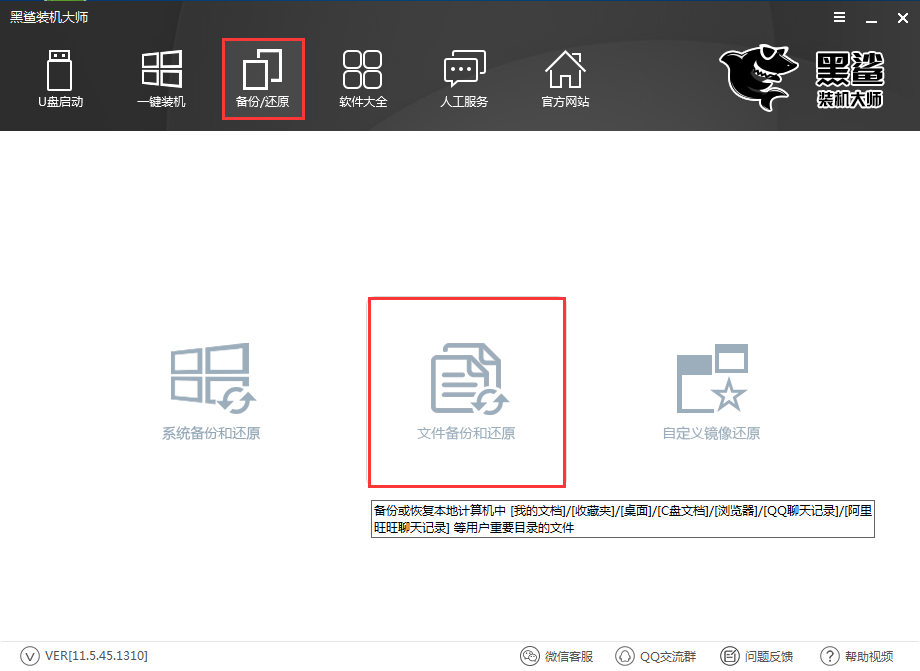920x671 pixels.
Task: Open 微信客服 WeChat support
Action: tap(557, 656)
